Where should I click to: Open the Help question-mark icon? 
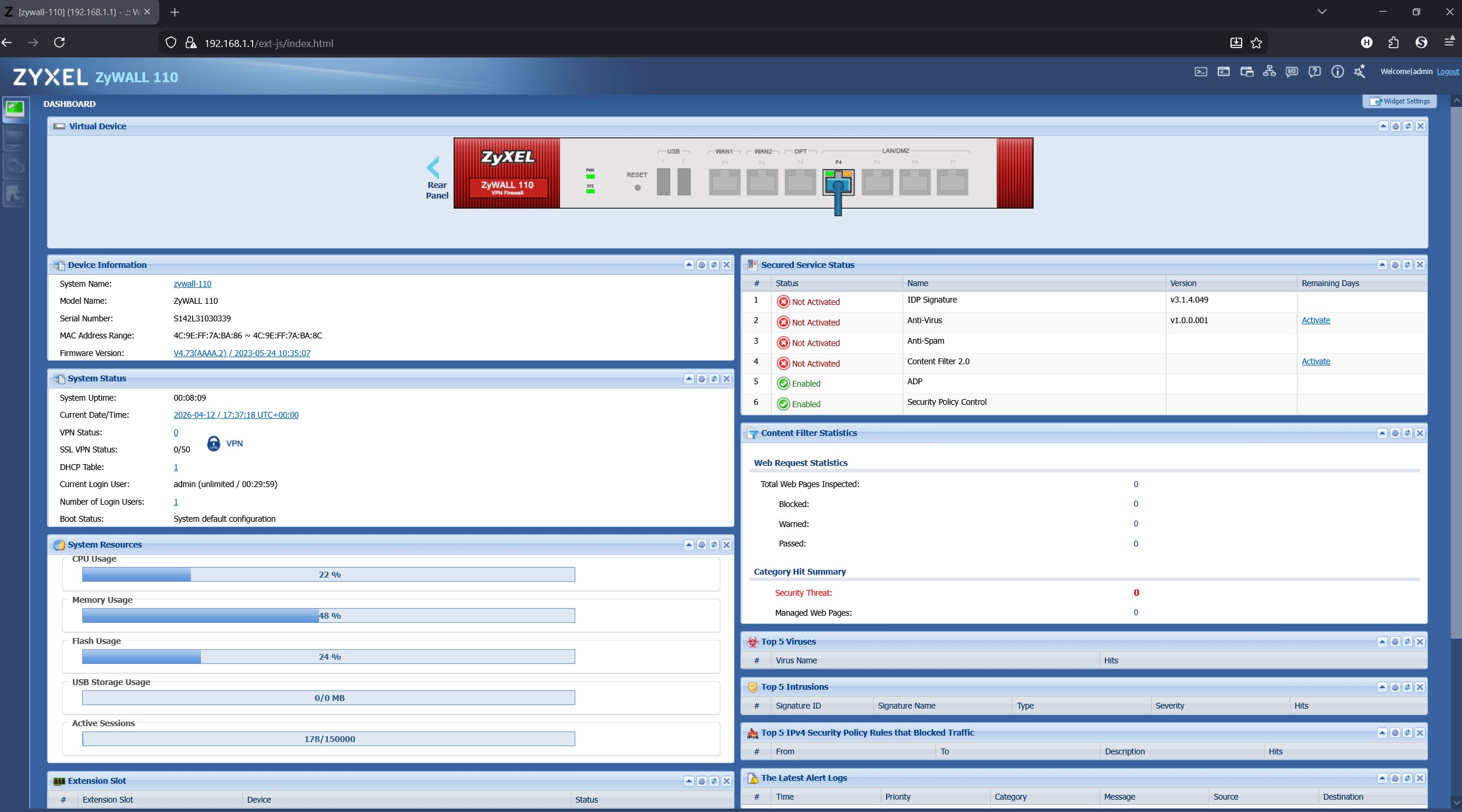coord(1315,72)
